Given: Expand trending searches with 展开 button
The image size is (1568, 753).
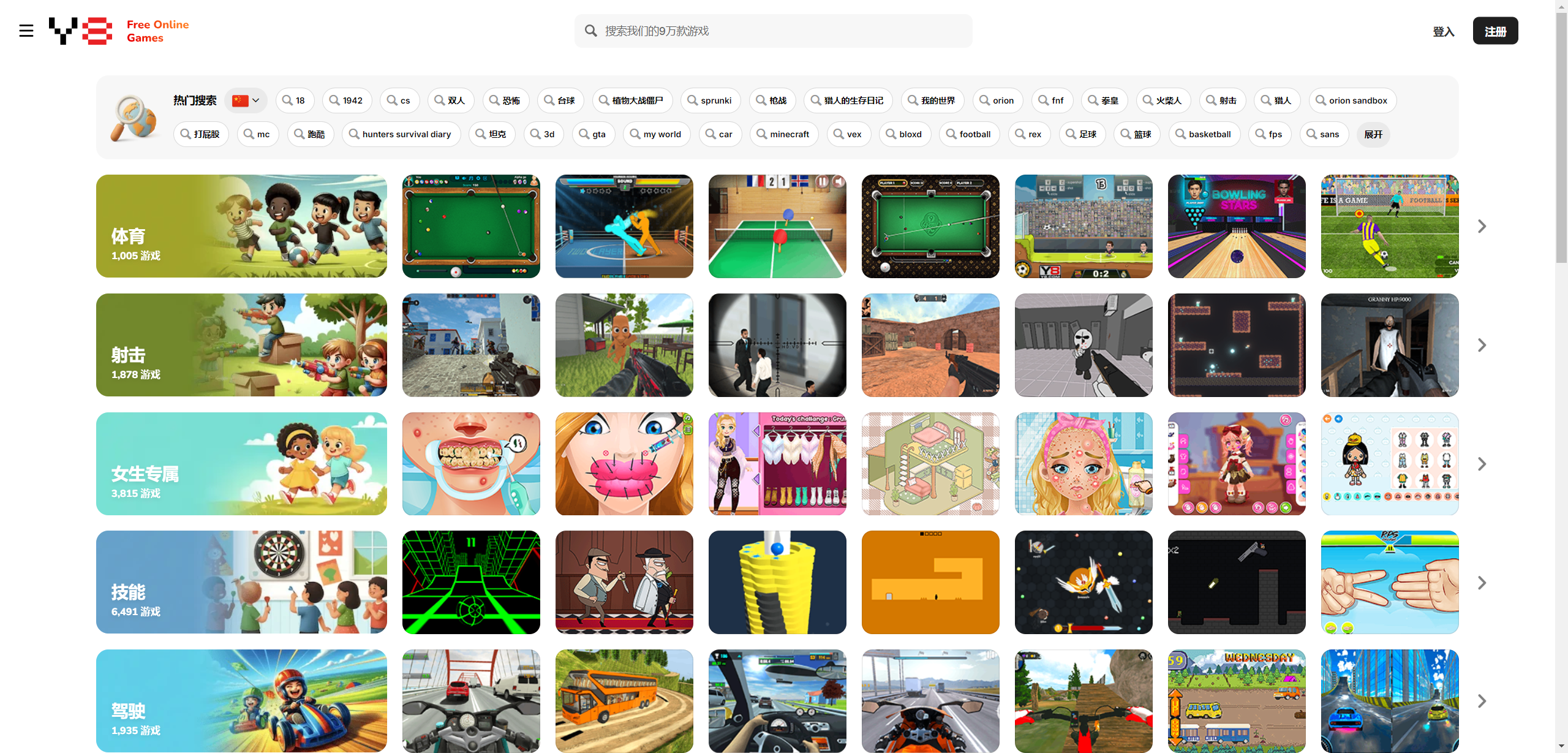Looking at the screenshot, I should [x=1373, y=134].
